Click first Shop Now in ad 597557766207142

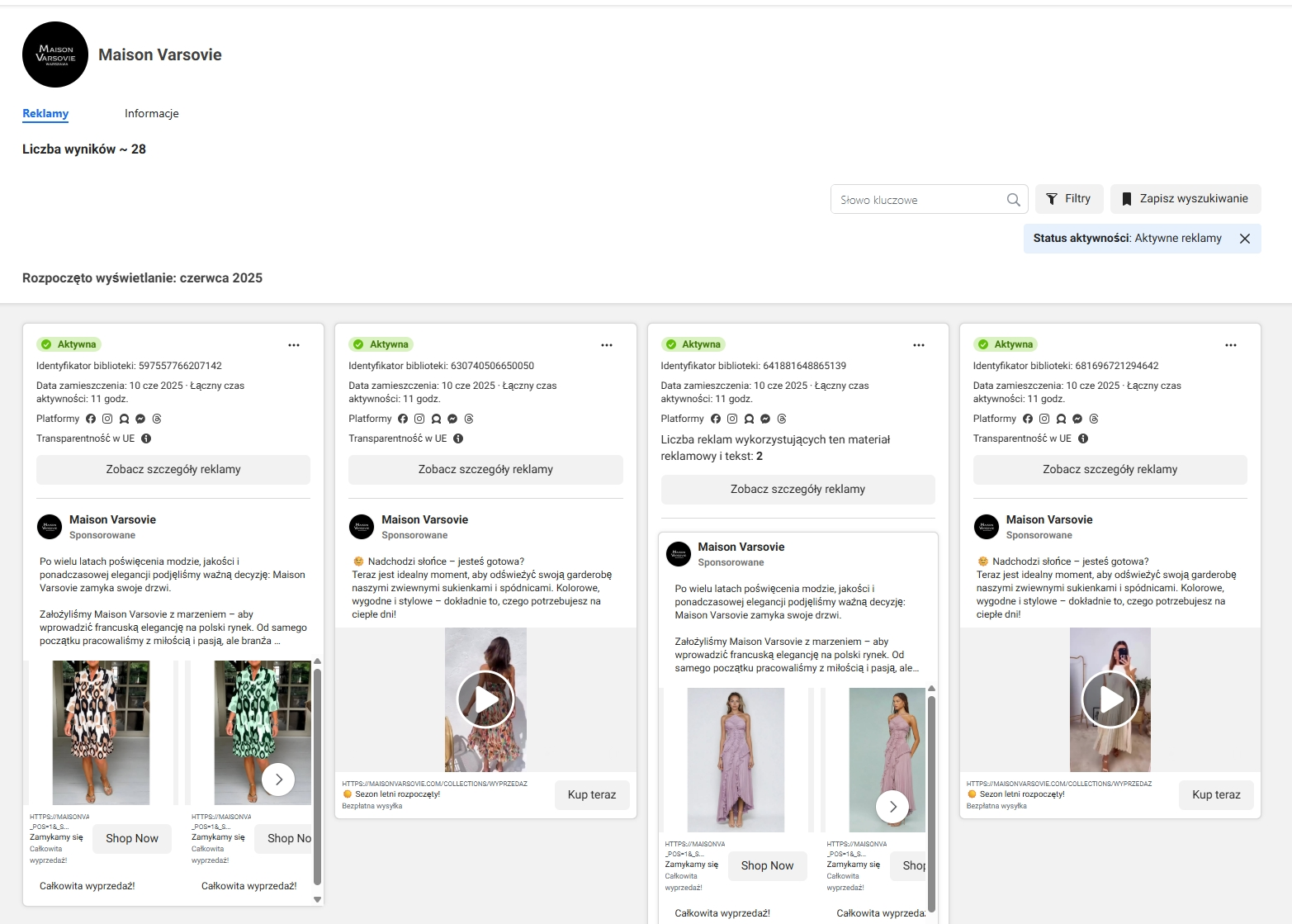click(132, 838)
